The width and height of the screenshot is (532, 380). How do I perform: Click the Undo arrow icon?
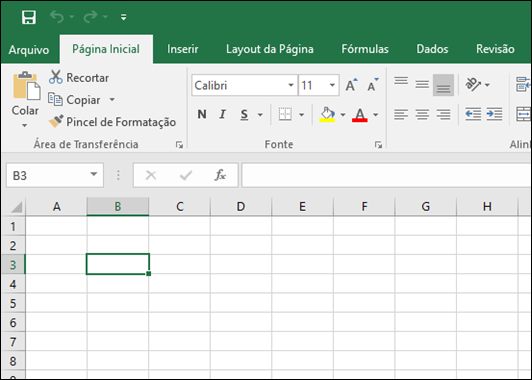pyautogui.click(x=57, y=17)
